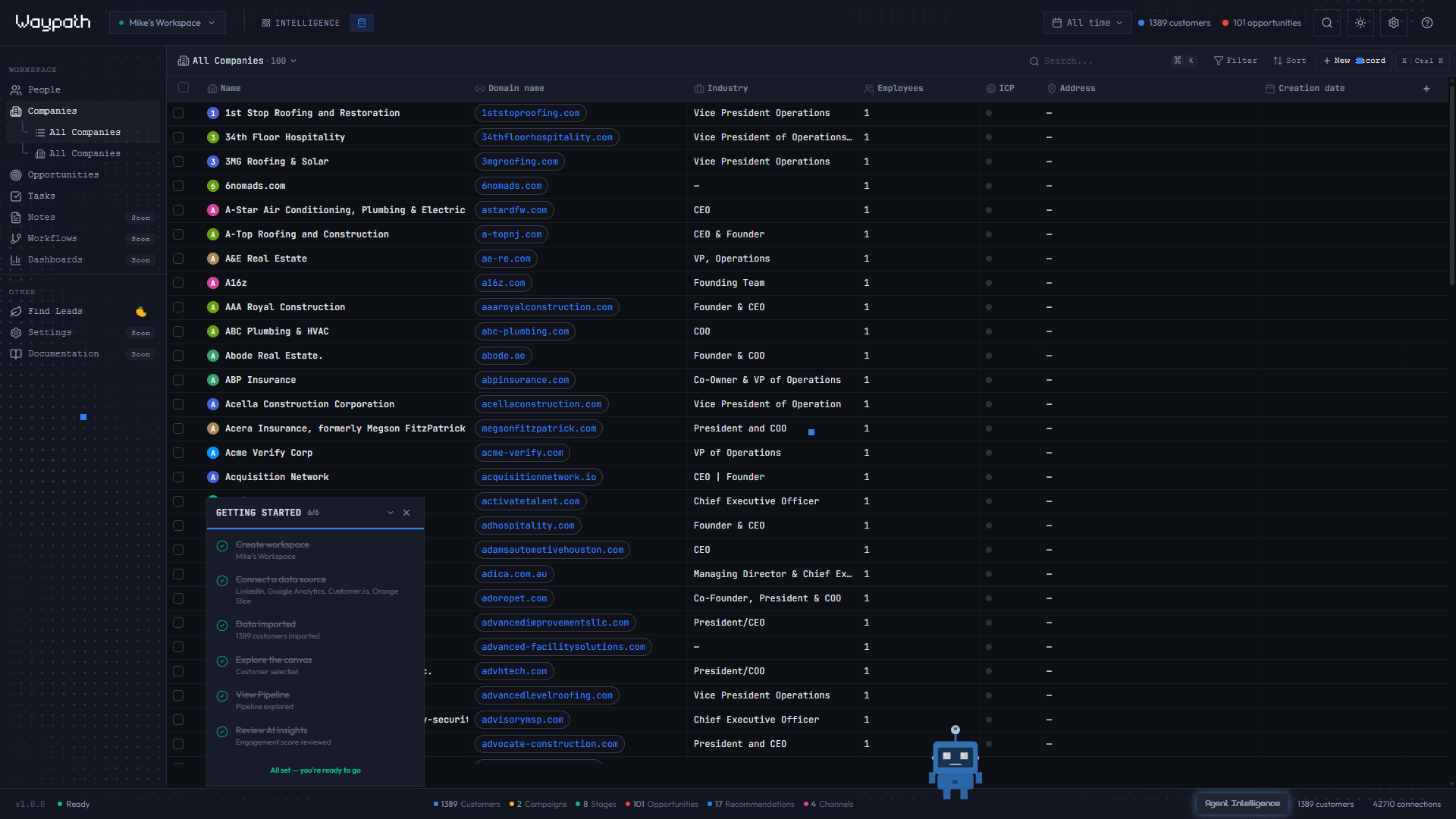Check the 1st Stop Roofing and Restoration row
The height and width of the screenshot is (819, 1456).
(178, 113)
